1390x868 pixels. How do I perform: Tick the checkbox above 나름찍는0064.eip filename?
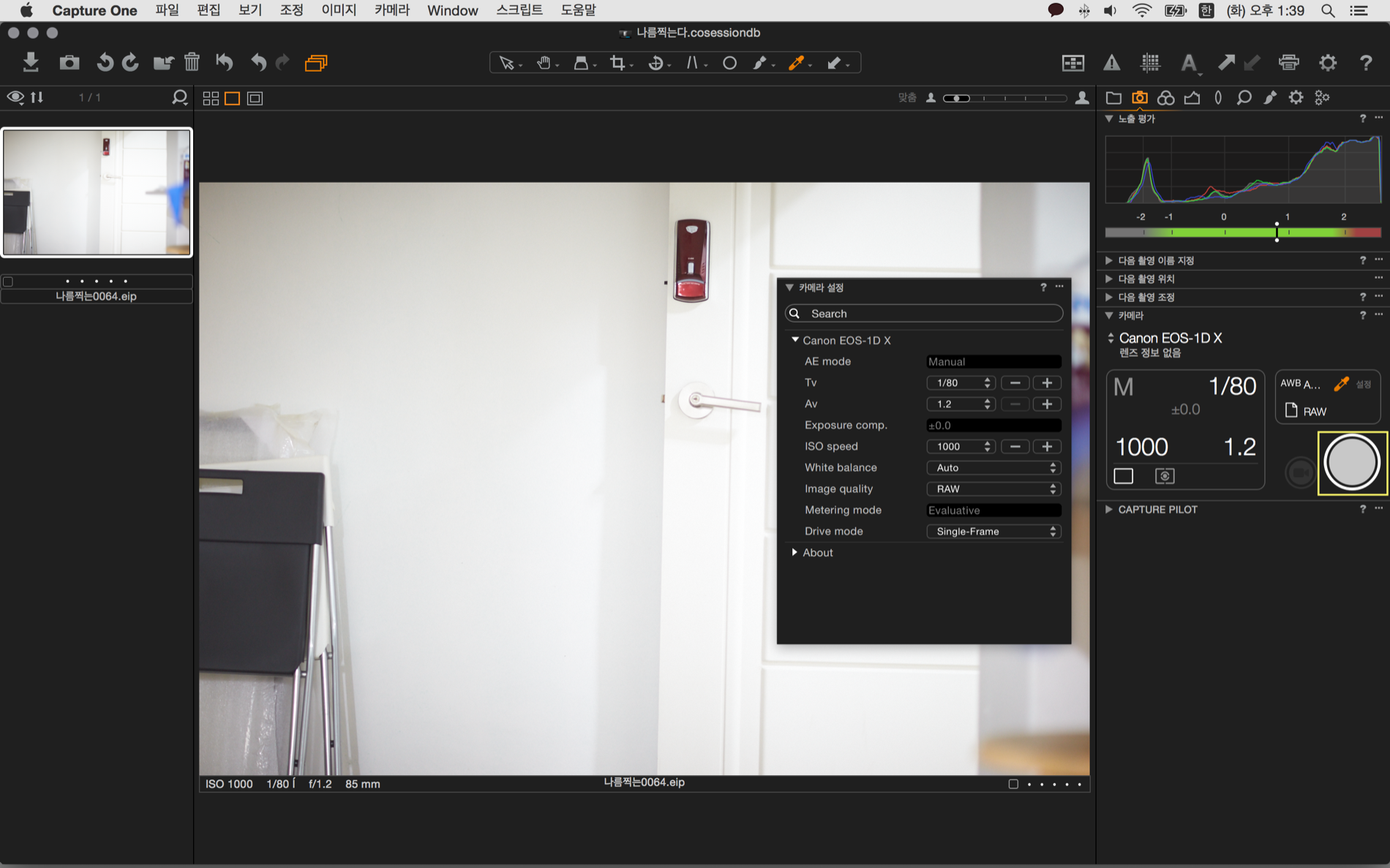coord(8,282)
